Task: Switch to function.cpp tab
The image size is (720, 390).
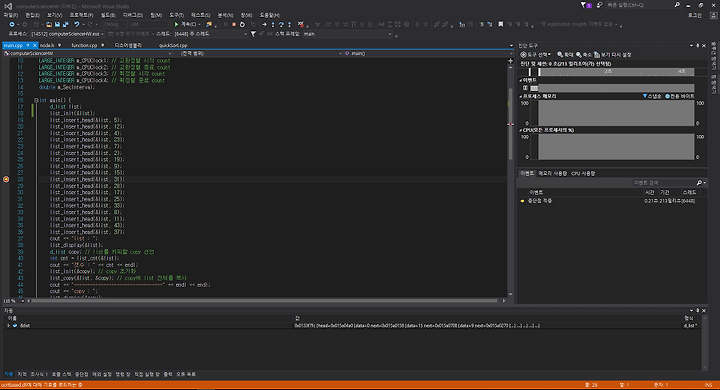Action: click(84, 45)
